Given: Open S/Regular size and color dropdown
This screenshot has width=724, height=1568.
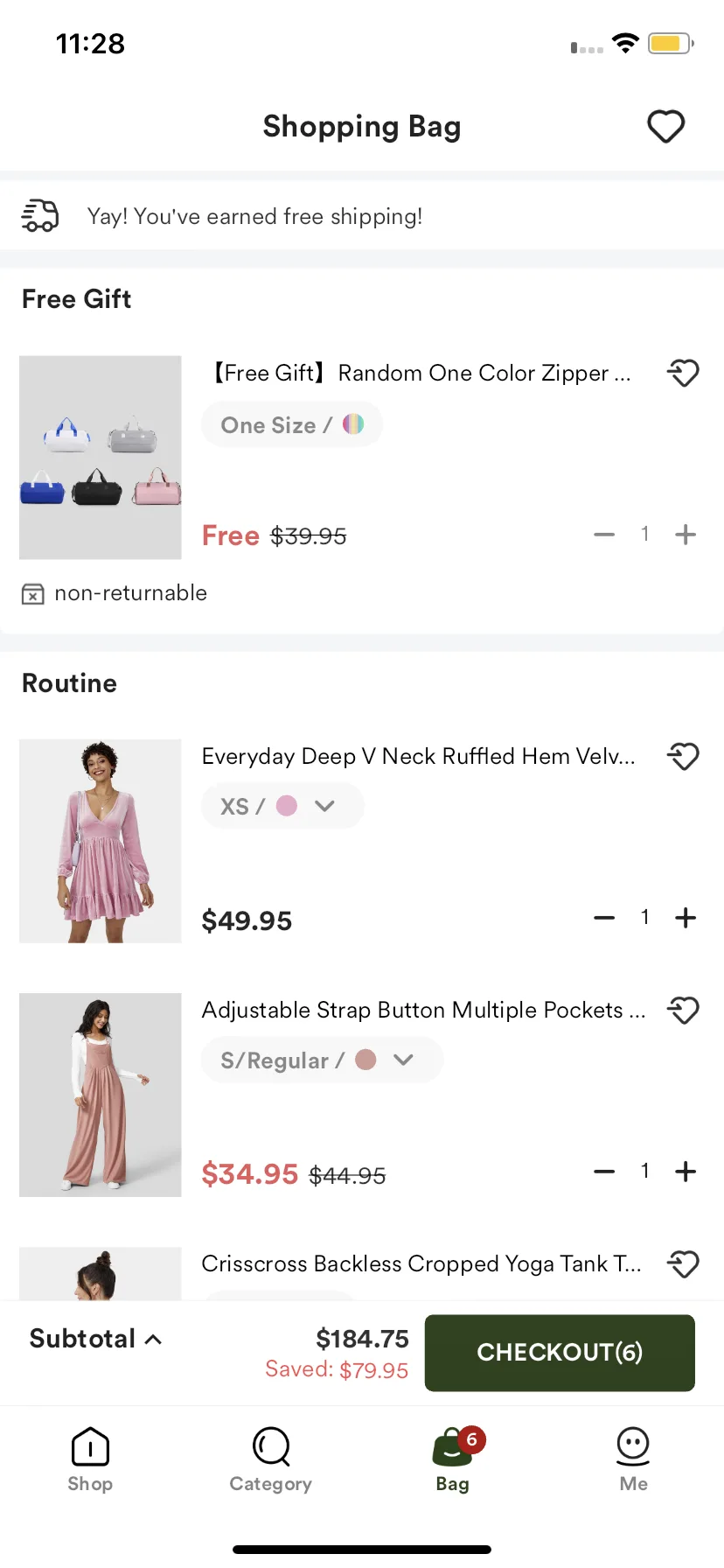Looking at the screenshot, I should point(322,1060).
